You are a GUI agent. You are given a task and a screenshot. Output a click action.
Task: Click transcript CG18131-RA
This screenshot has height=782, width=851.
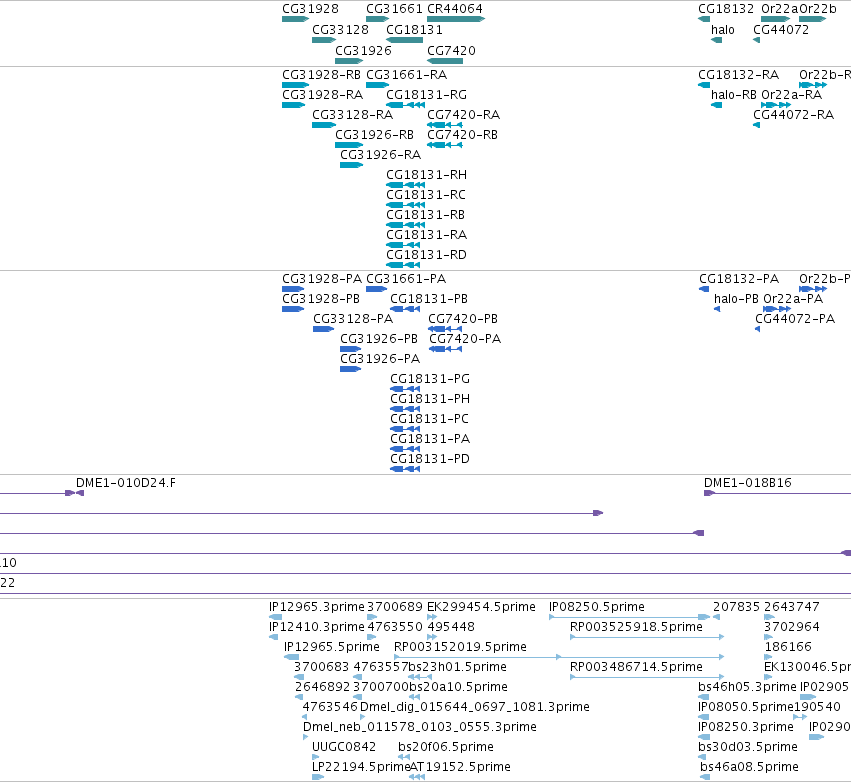click(x=403, y=245)
